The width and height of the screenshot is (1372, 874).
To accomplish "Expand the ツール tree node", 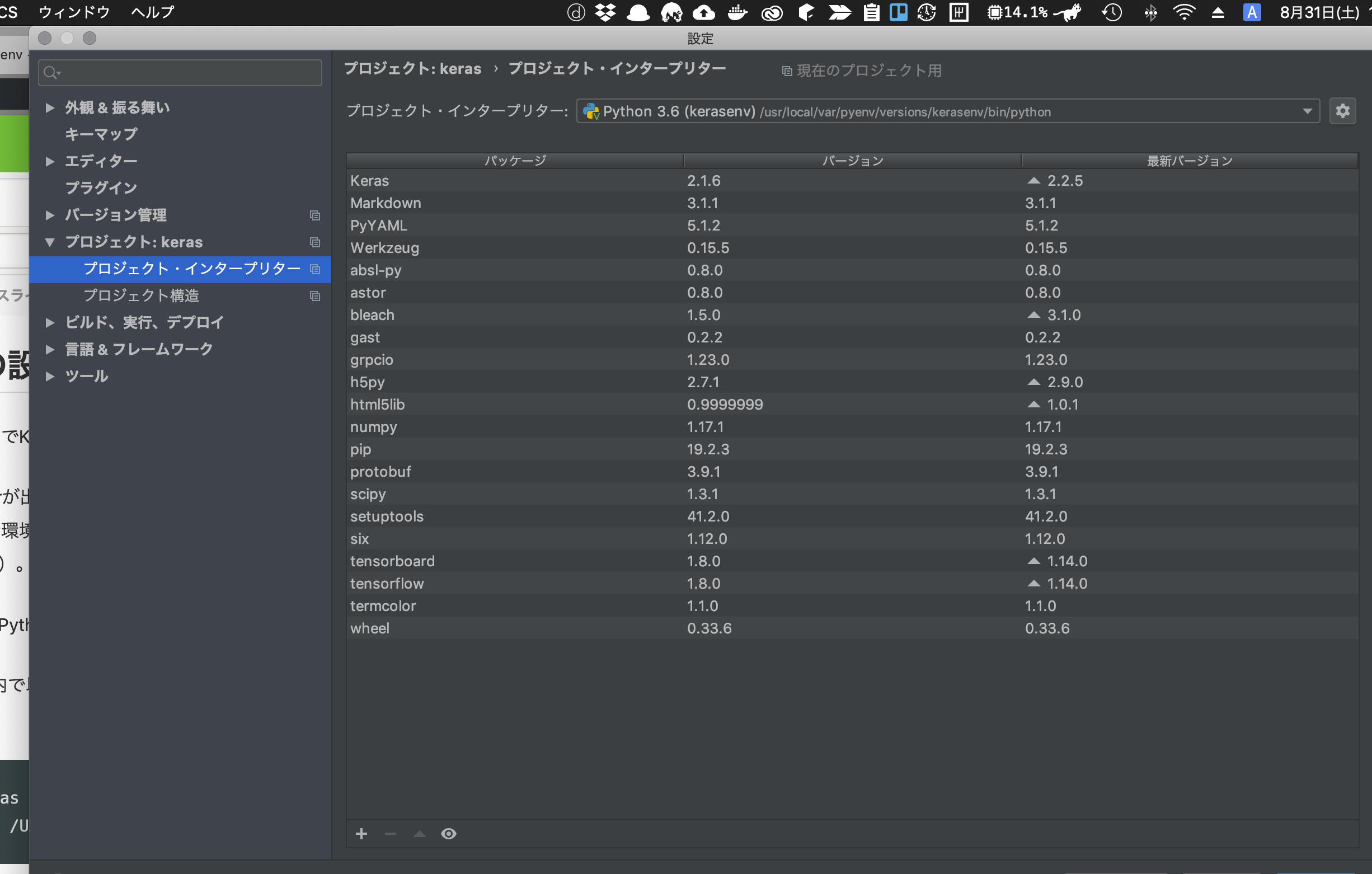I will 50,376.
